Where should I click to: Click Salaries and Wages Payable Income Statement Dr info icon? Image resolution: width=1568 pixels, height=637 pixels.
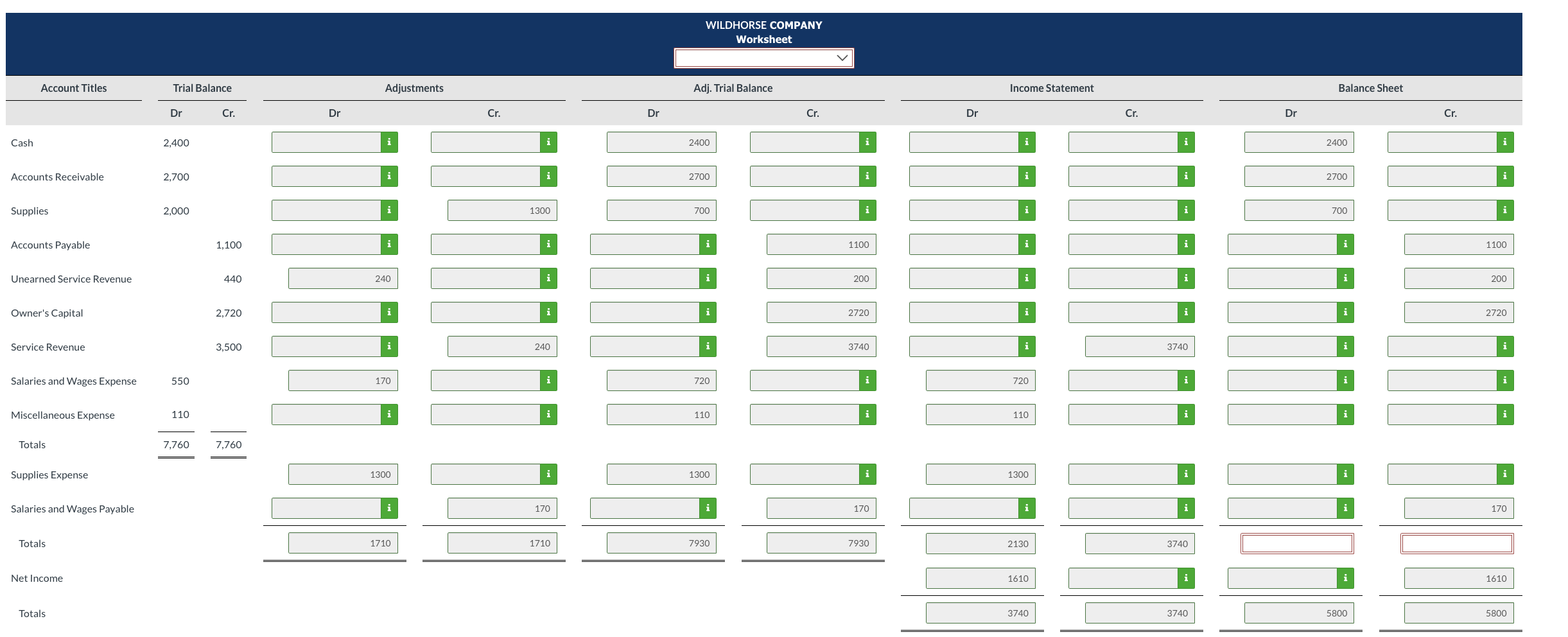pos(1027,508)
